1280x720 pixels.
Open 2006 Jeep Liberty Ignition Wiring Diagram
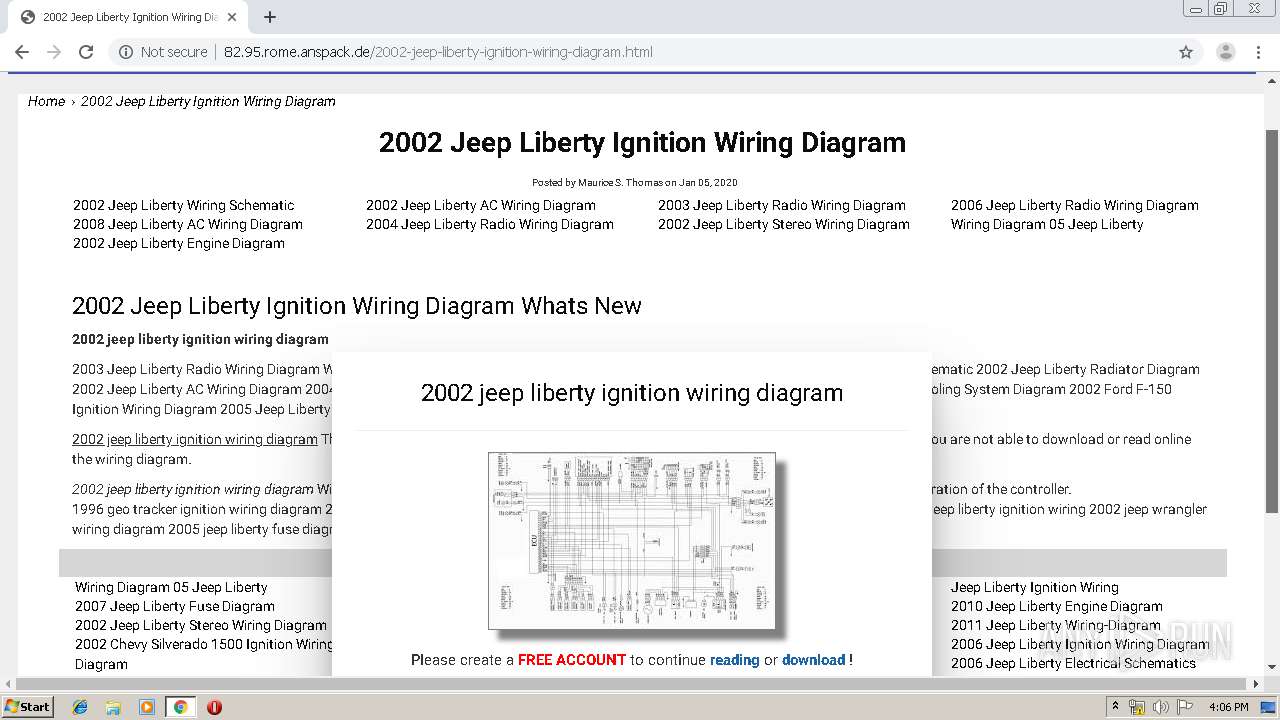click(x=1080, y=644)
